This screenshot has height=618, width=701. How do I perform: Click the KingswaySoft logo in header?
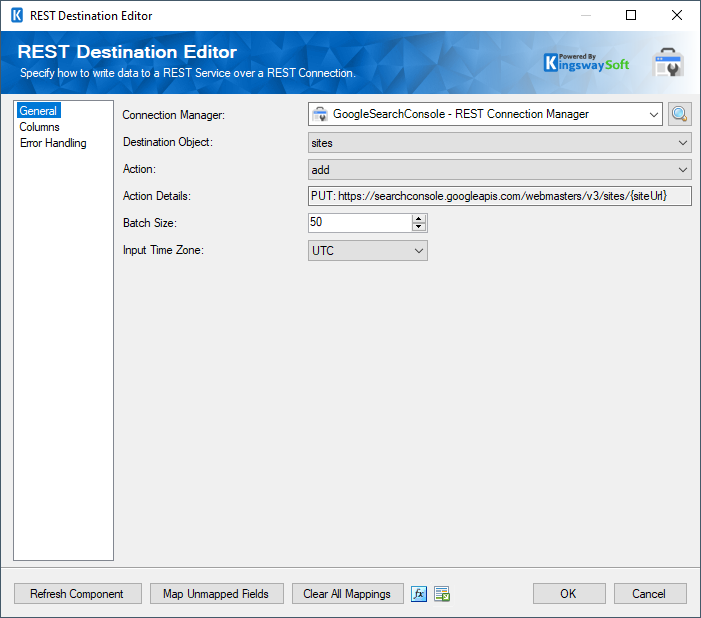click(x=586, y=63)
